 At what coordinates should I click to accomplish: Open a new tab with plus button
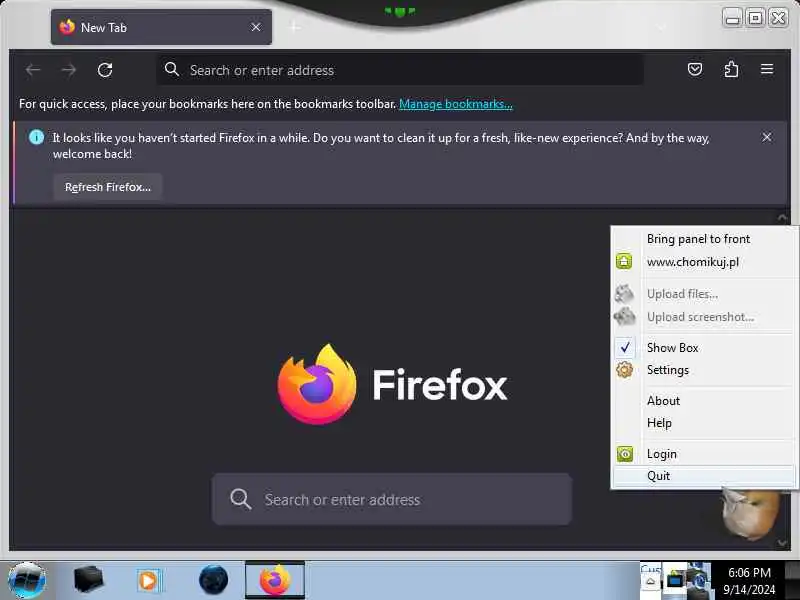click(x=294, y=27)
